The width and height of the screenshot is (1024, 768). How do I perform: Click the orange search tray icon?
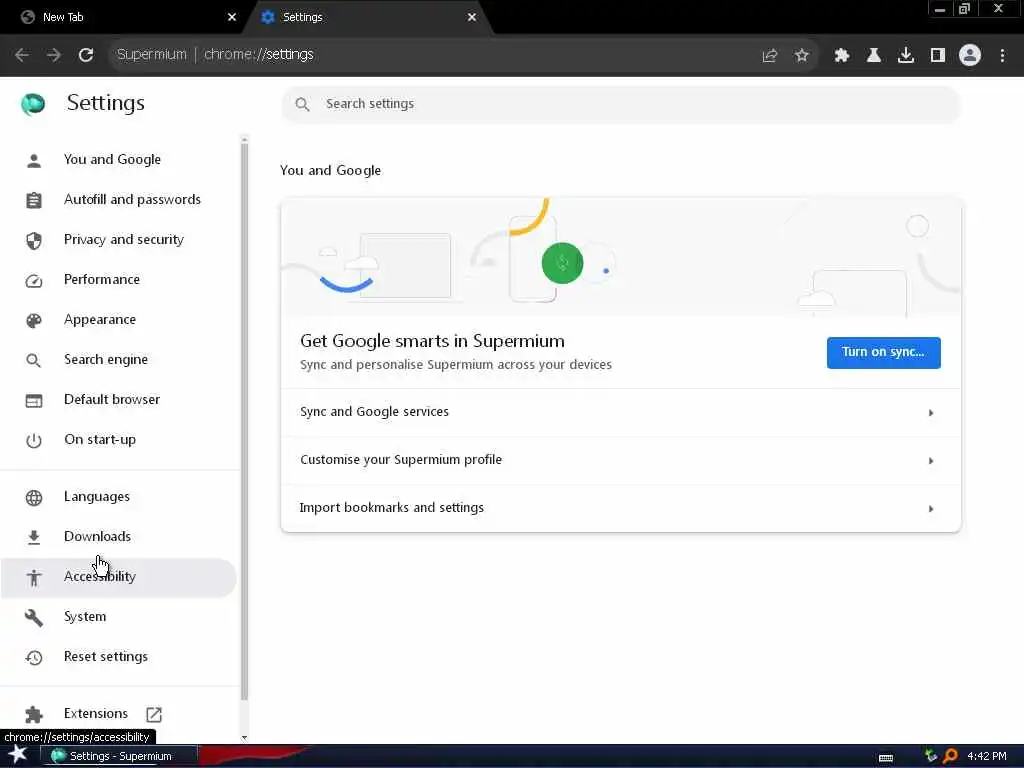tap(950, 756)
